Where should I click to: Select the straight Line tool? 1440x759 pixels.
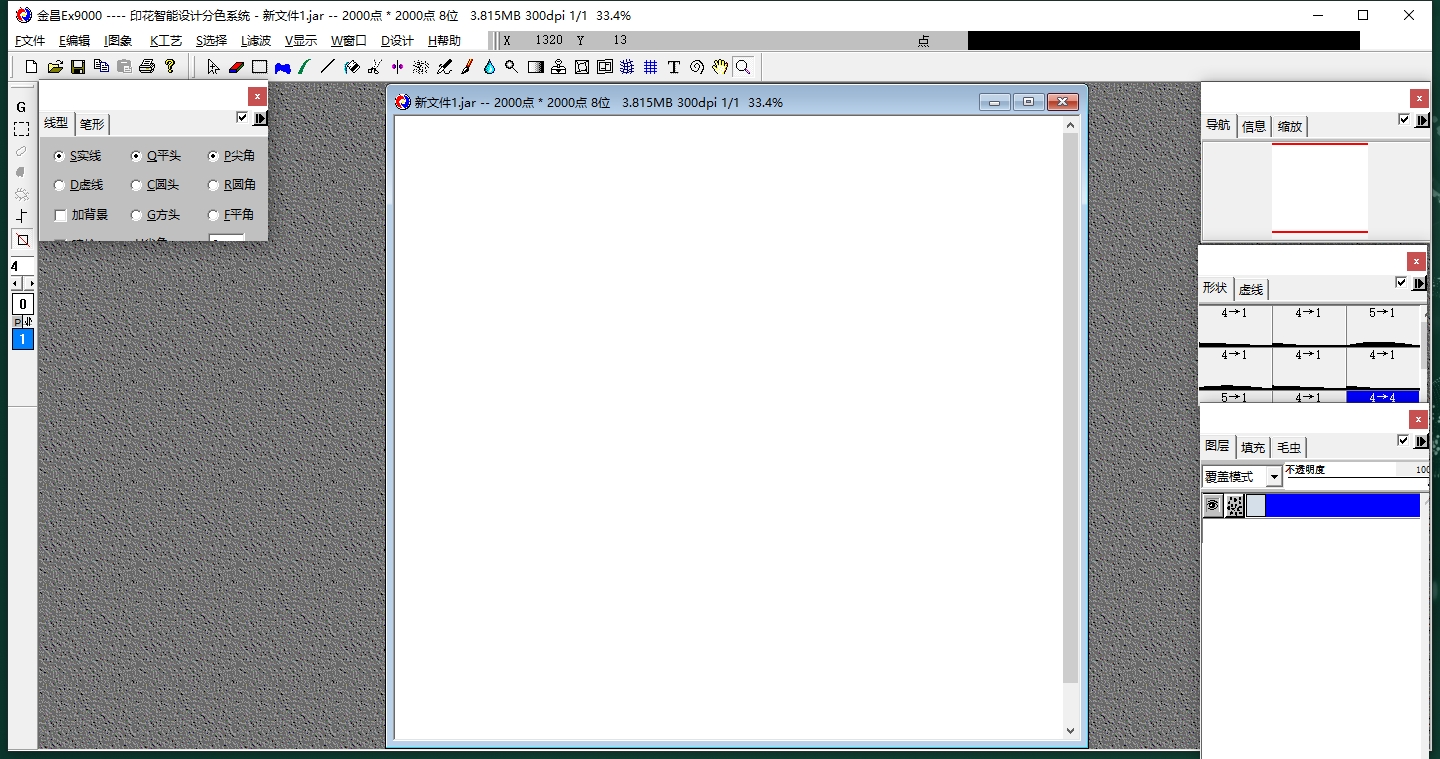(327, 67)
